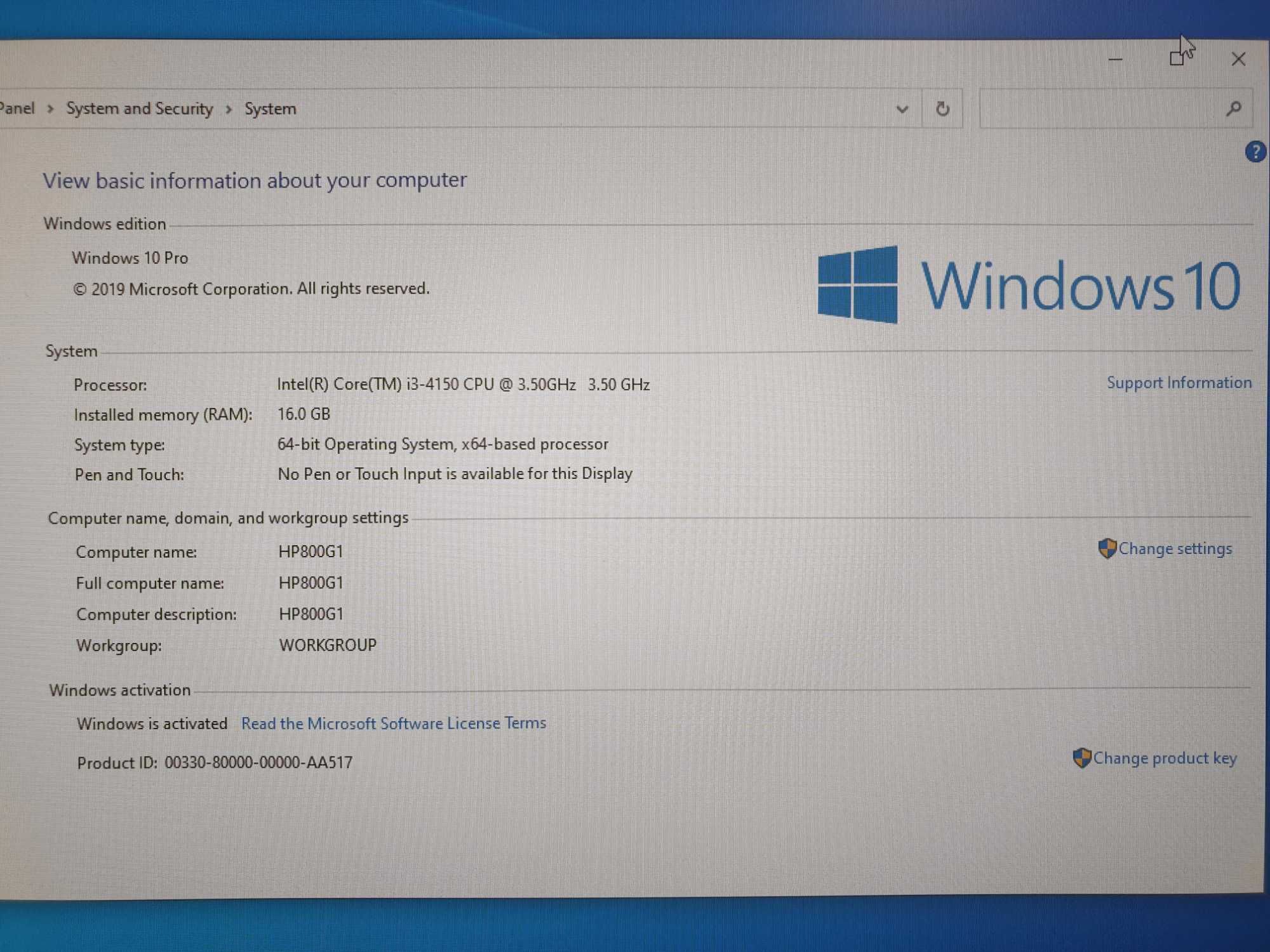Screen dimensions: 1270x952
Task: Go to Panel breadcrumb item
Action: 17,108
